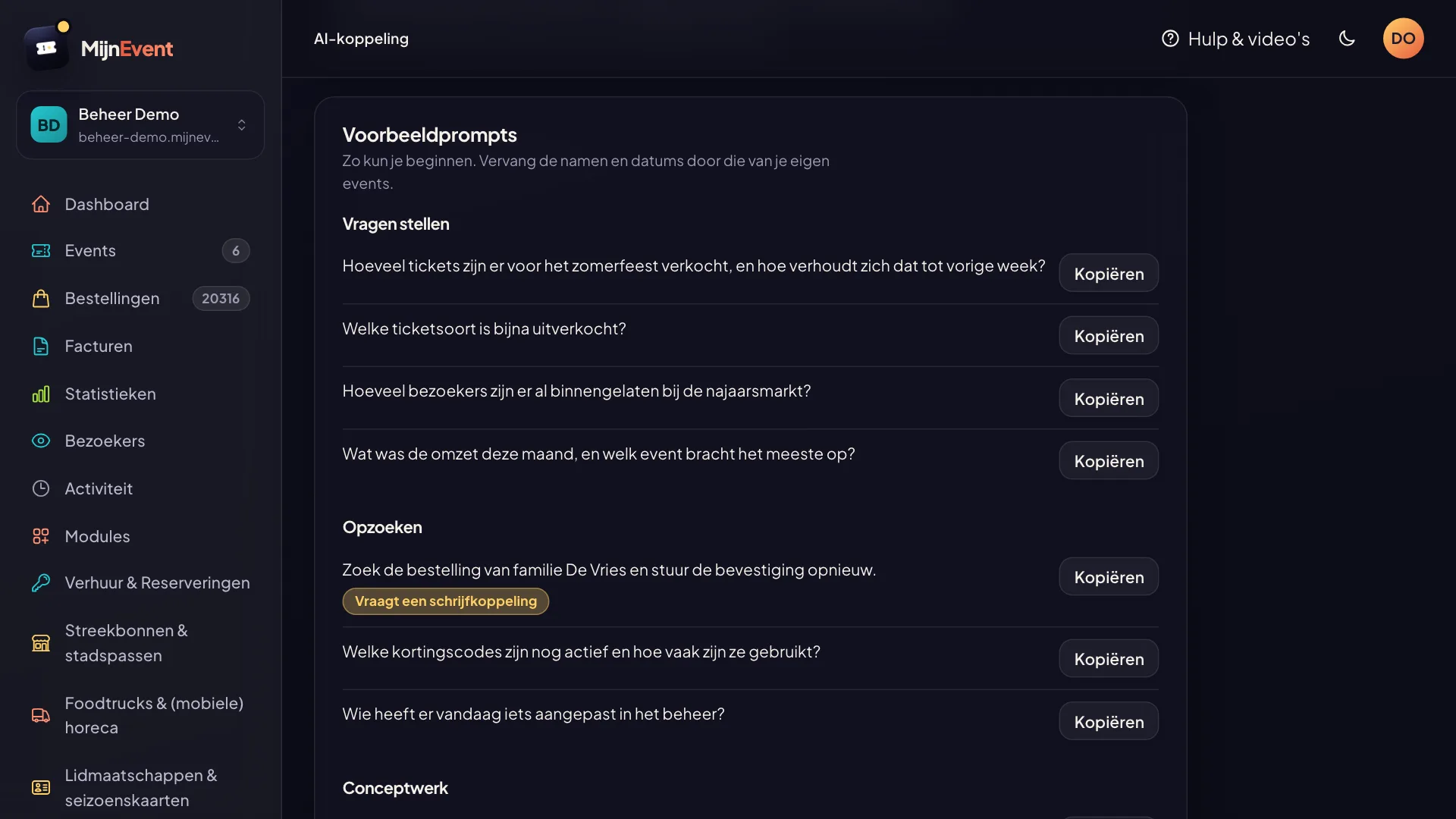Click the Bezoekers eye icon
1456x819 pixels.
[x=41, y=441]
